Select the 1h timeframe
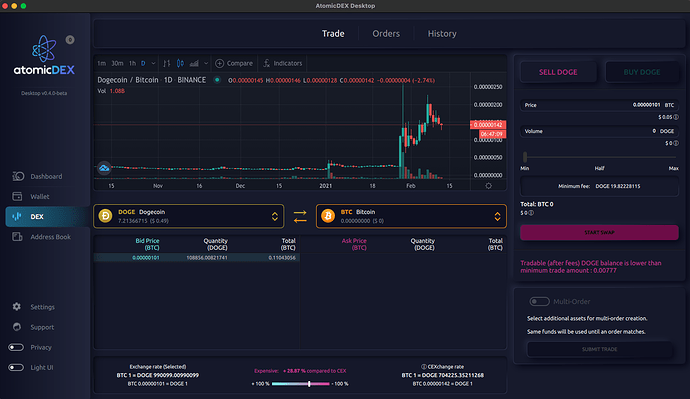 [132, 63]
